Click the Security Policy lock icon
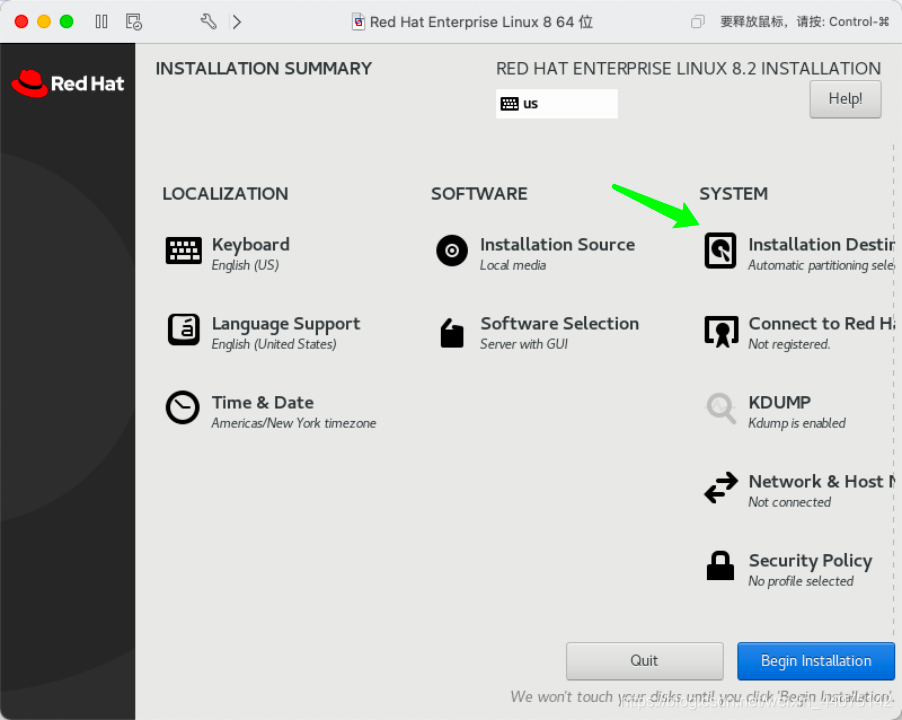The height and width of the screenshot is (720, 902). point(720,566)
